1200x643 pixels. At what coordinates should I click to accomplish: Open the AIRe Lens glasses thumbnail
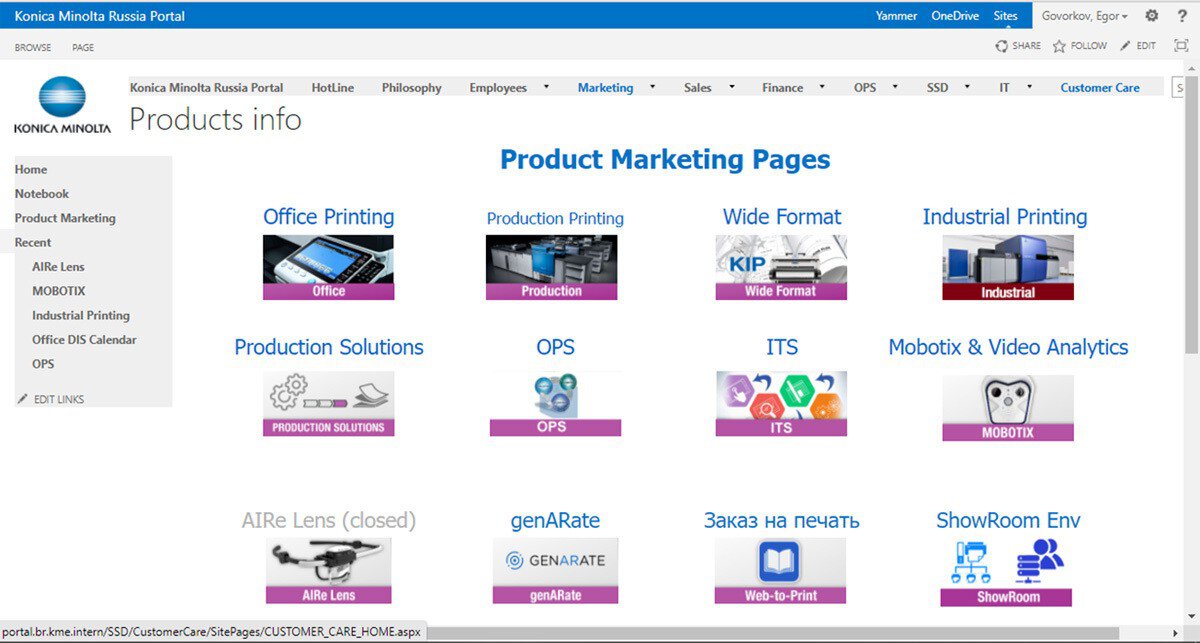[328, 571]
